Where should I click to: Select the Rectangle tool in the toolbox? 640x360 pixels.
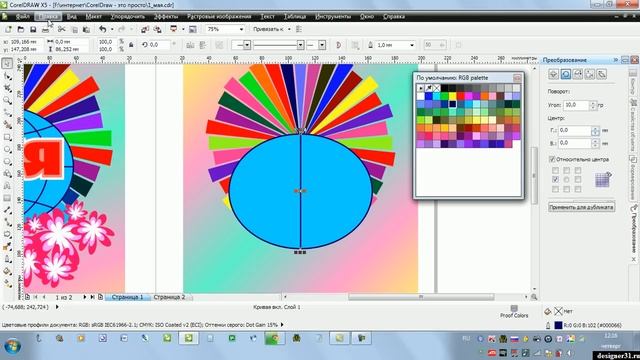7,138
